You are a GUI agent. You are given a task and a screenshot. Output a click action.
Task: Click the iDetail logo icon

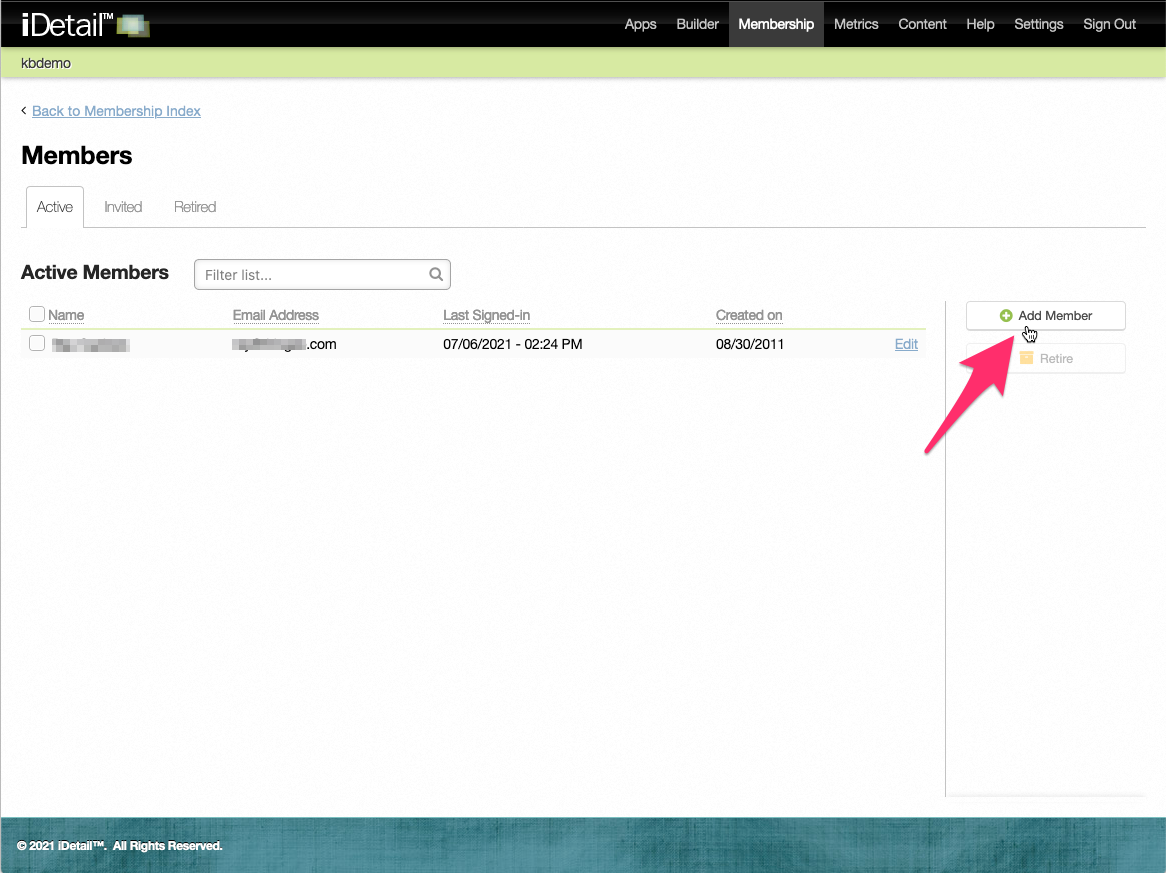tap(133, 26)
